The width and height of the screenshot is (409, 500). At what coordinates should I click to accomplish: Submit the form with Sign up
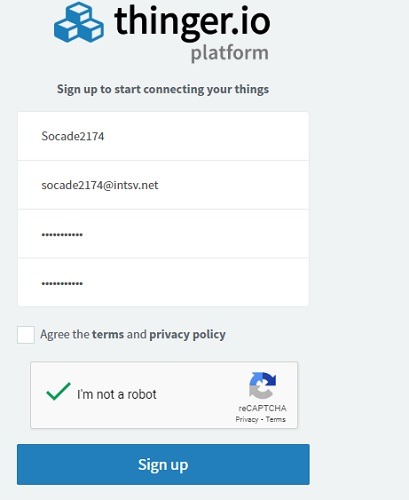[x=163, y=464]
